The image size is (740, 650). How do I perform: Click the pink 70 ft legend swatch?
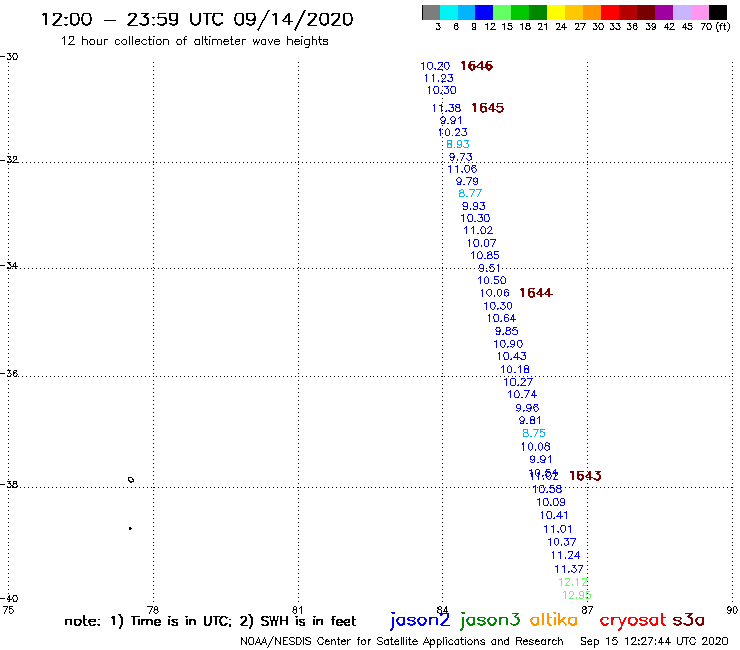pyautogui.click(x=699, y=12)
